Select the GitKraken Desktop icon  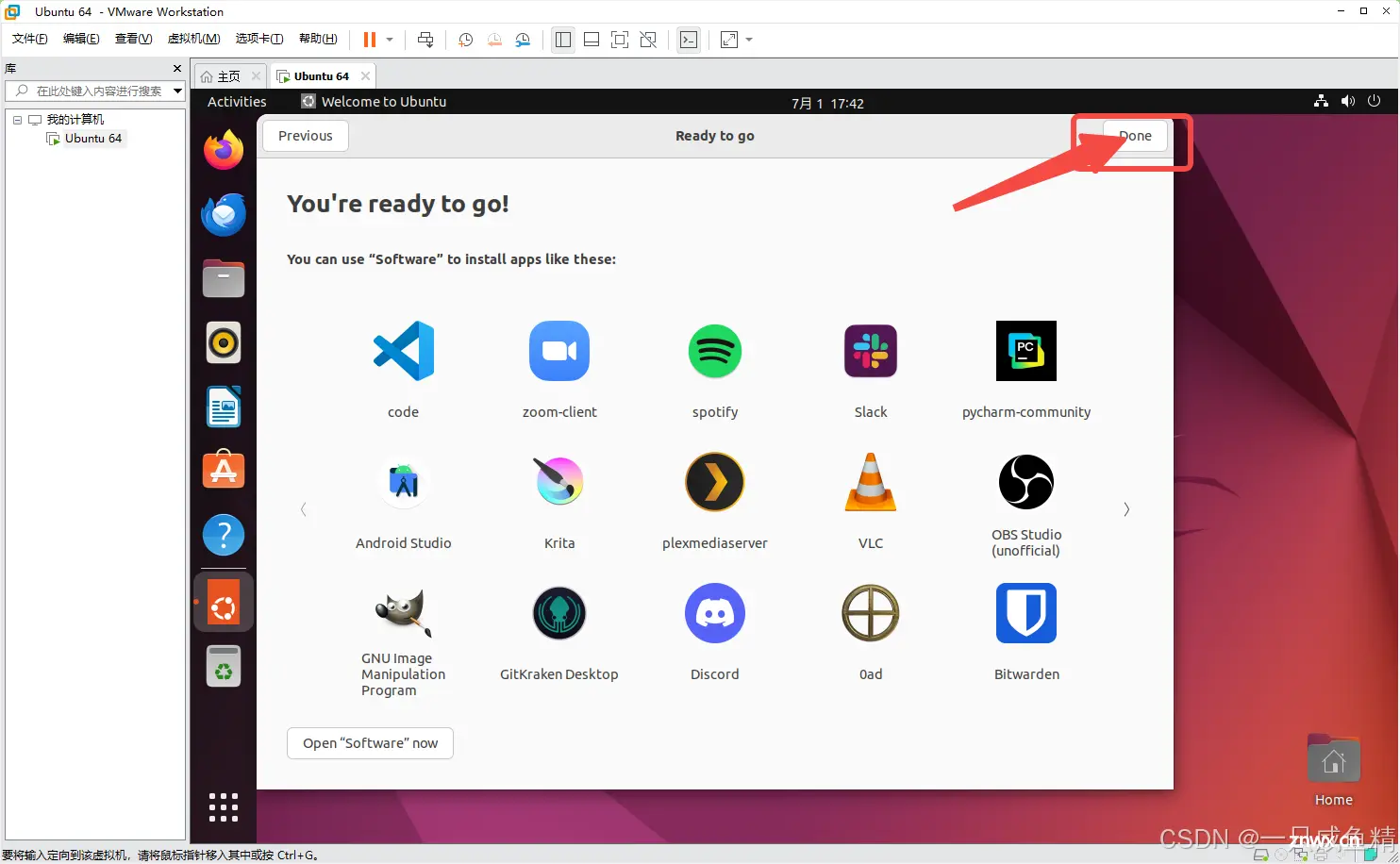559,613
